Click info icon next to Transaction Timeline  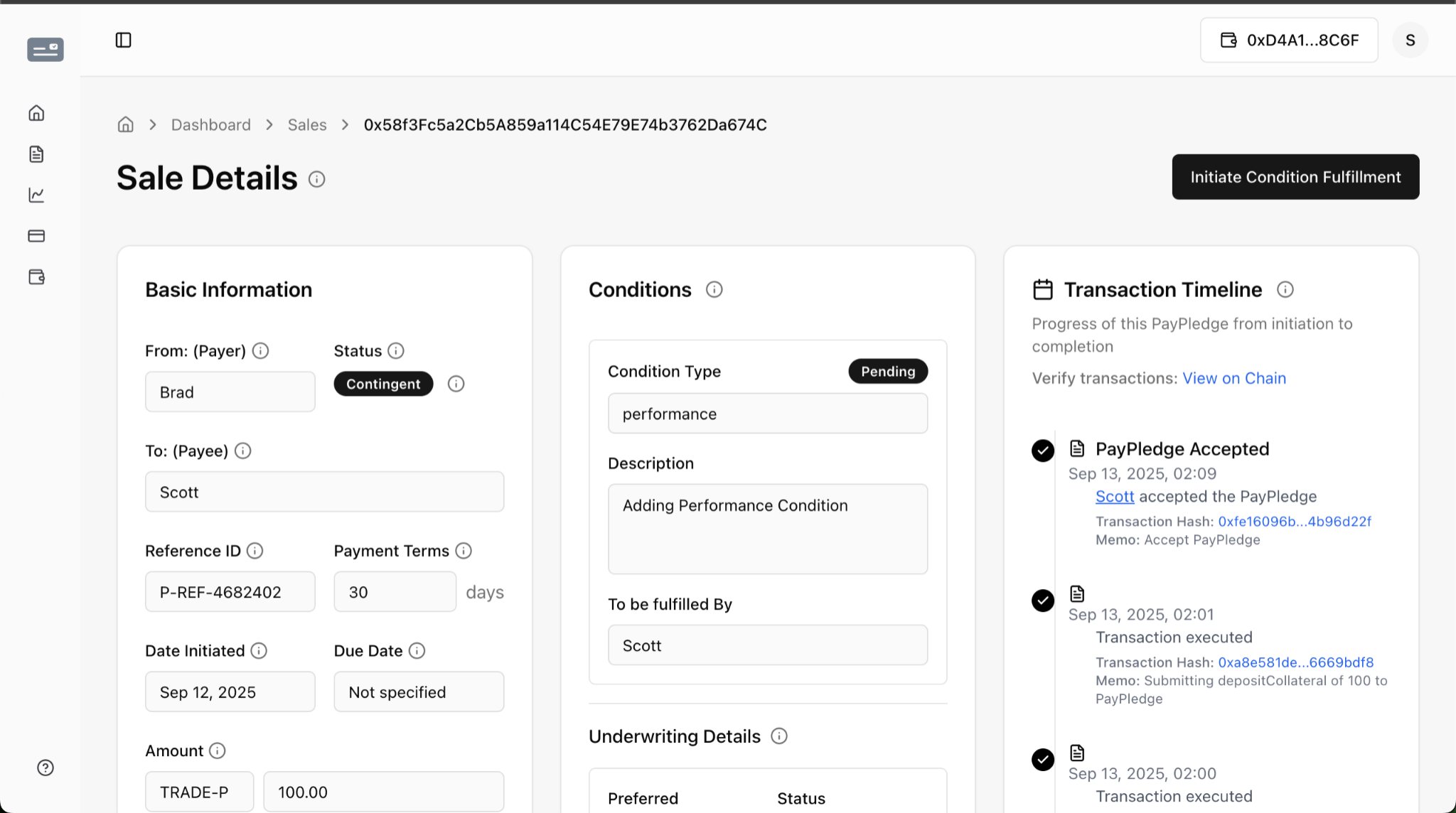1285,289
